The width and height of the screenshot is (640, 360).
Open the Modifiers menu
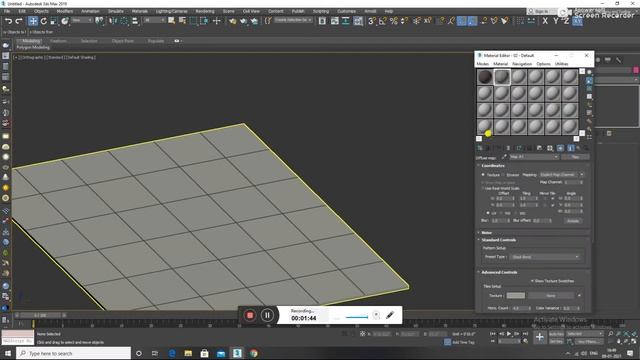(x=64, y=11)
